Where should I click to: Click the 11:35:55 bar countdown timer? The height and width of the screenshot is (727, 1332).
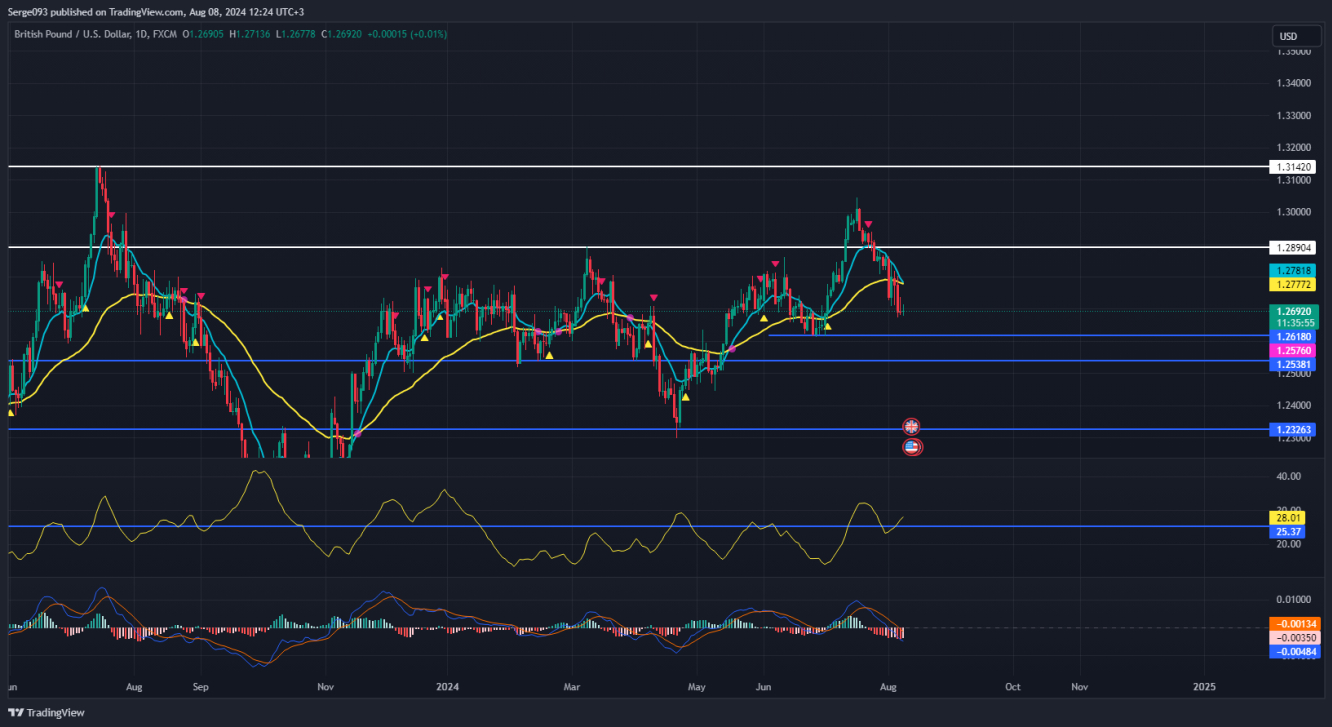point(1293,324)
